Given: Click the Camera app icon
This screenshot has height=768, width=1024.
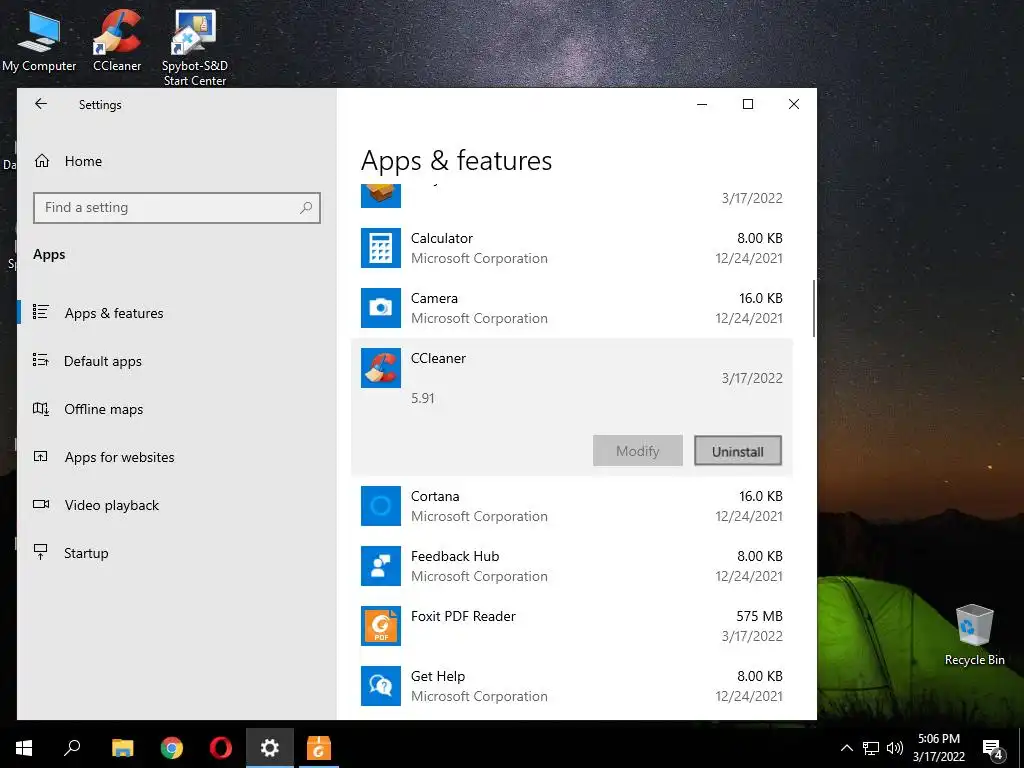Looking at the screenshot, I should pos(381,308).
